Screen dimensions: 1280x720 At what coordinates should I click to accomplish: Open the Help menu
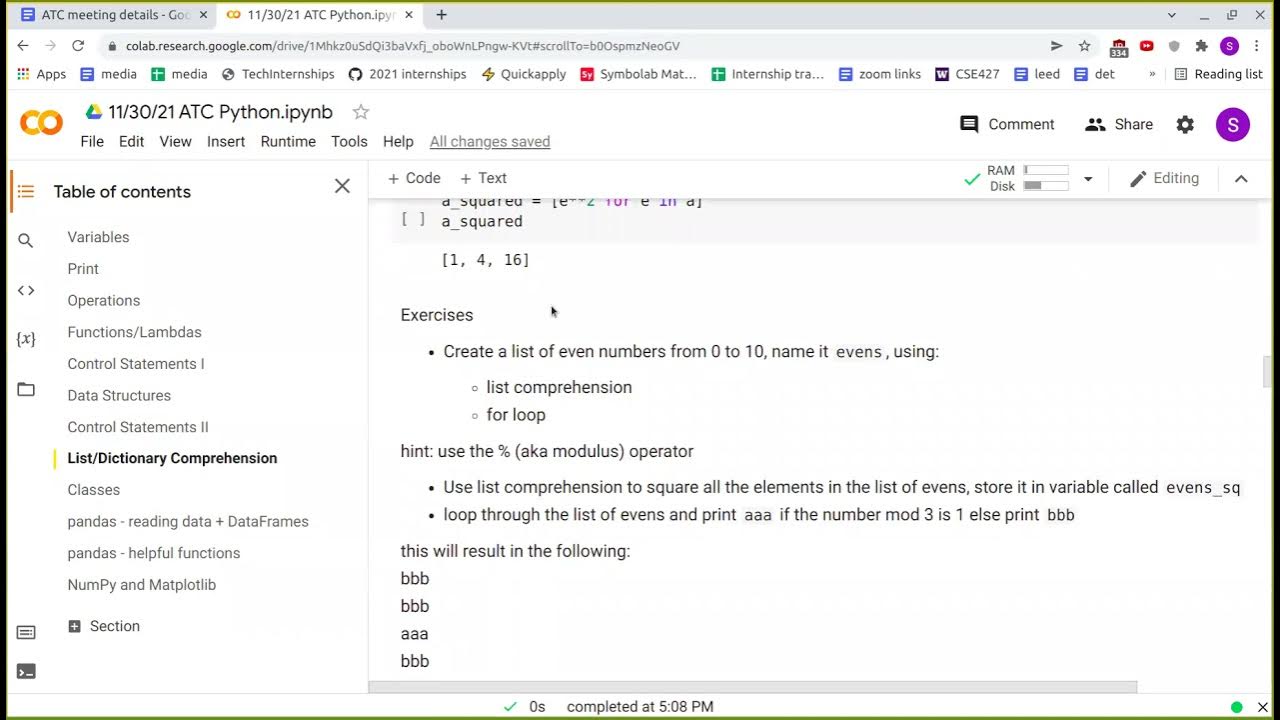pos(398,141)
